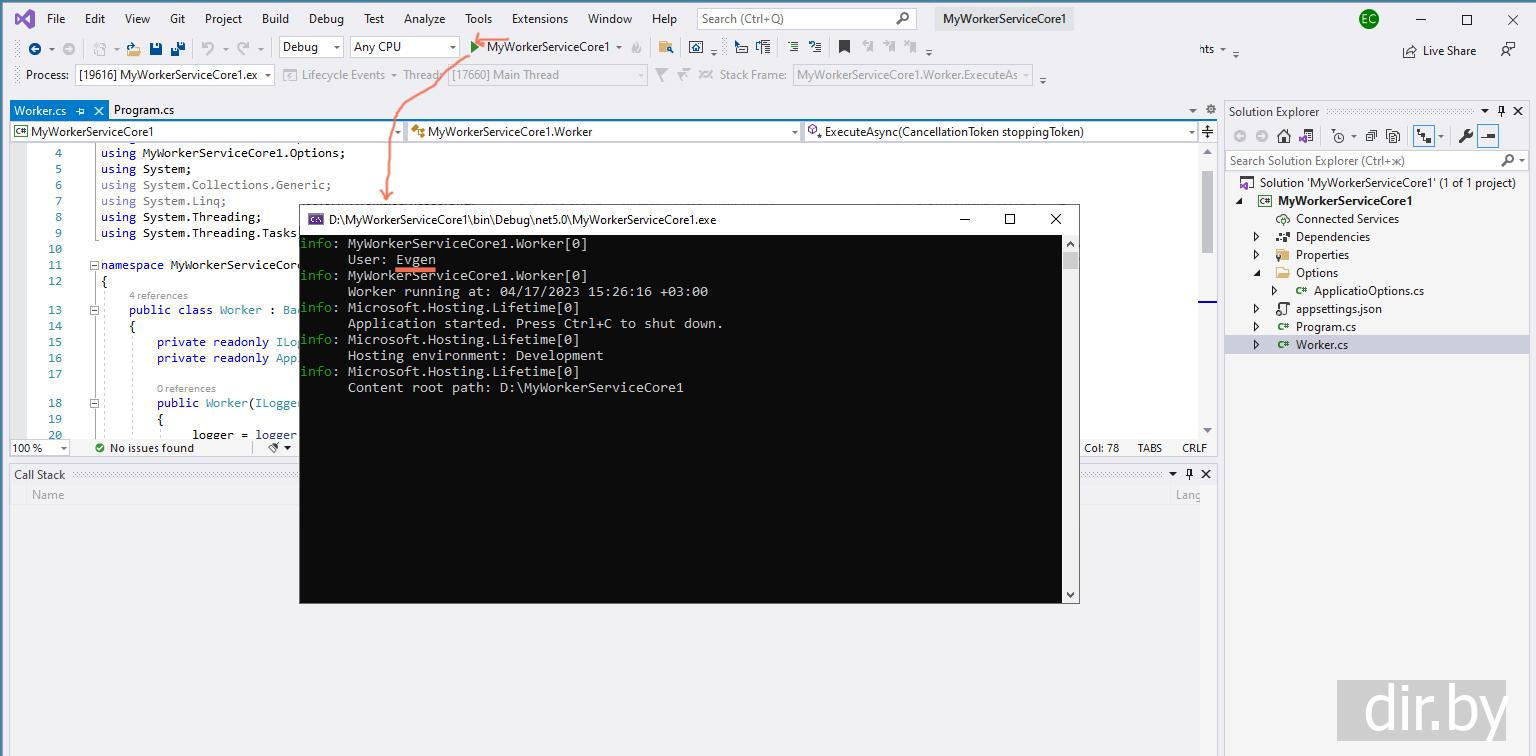Click the Live Share button

pyautogui.click(x=1439, y=50)
